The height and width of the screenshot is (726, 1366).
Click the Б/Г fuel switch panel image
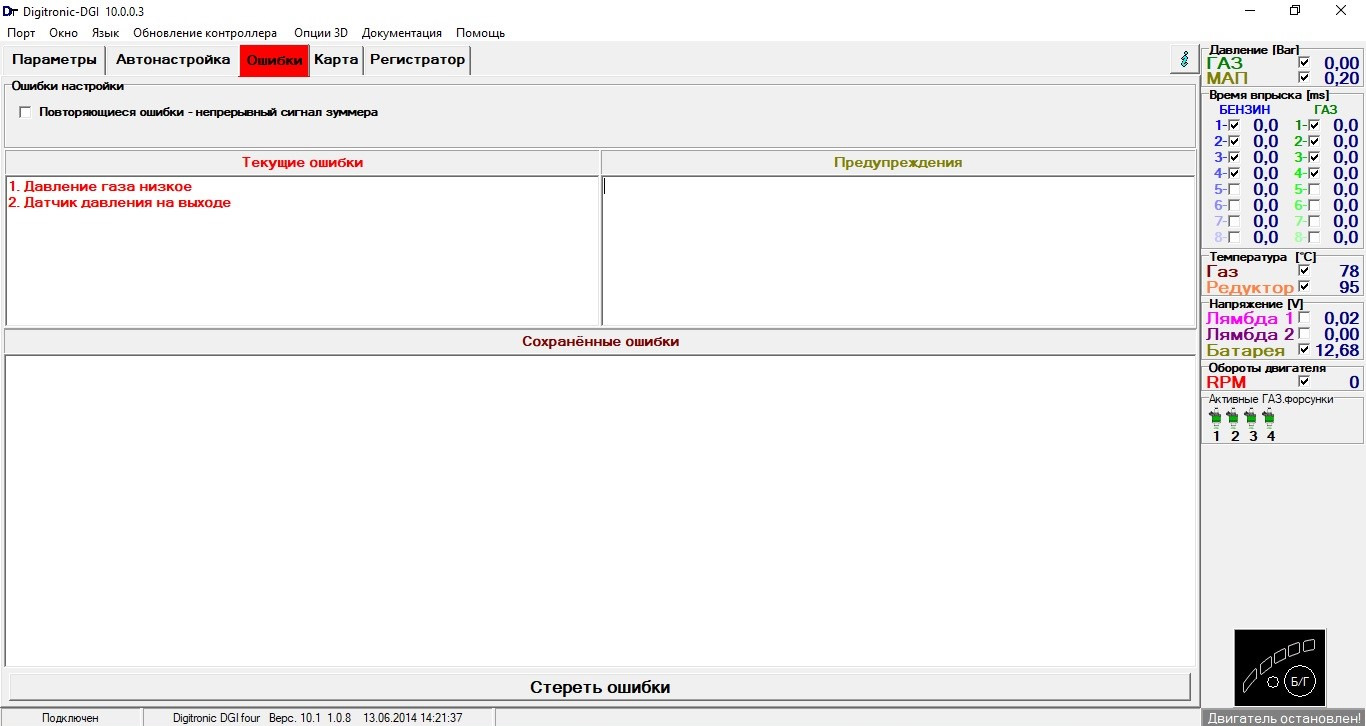click(1280, 667)
